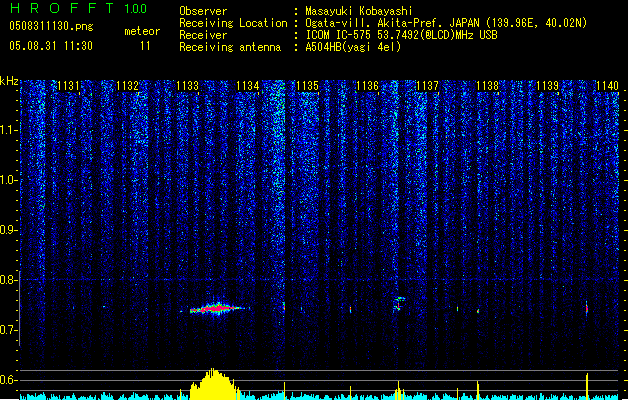
Task: Click the HROFFT 1.0.0 title text
Action: point(79,8)
